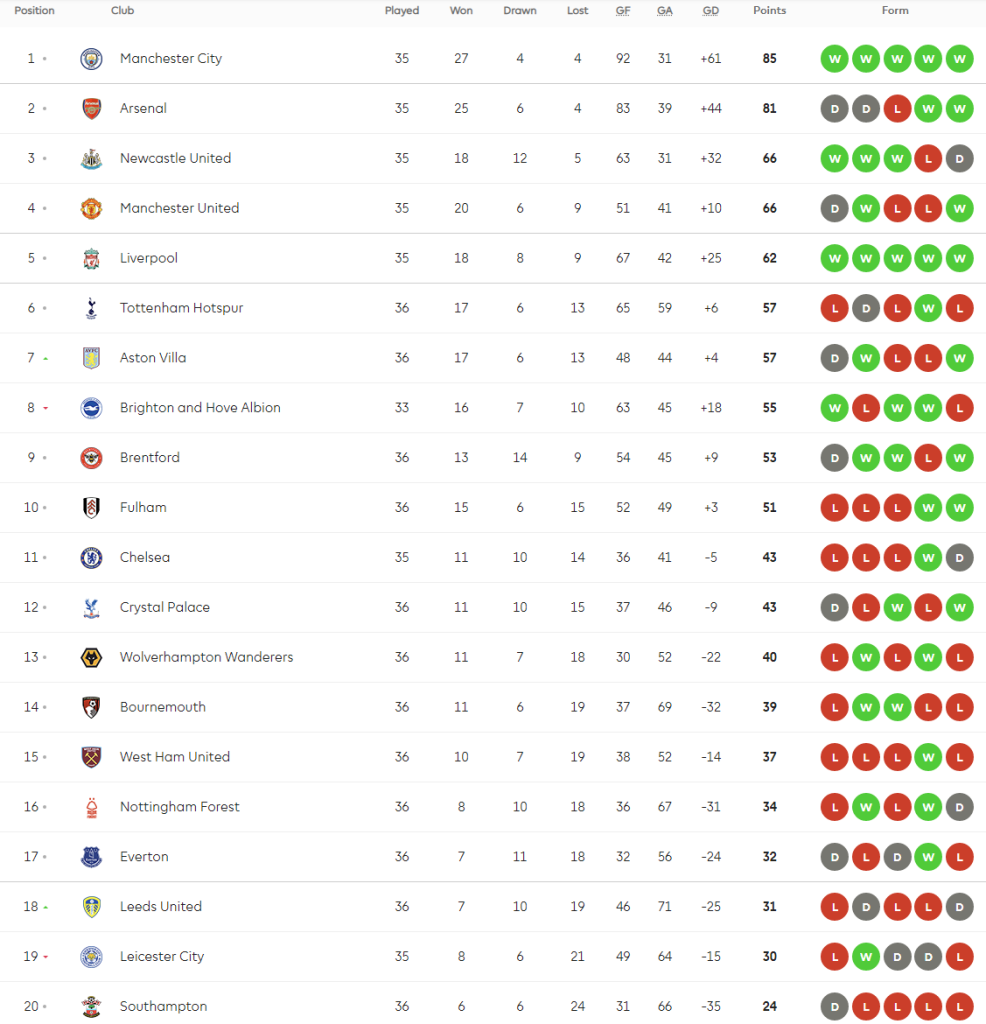
Task: Click the Manchester City club crest
Action: (x=91, y=59)
